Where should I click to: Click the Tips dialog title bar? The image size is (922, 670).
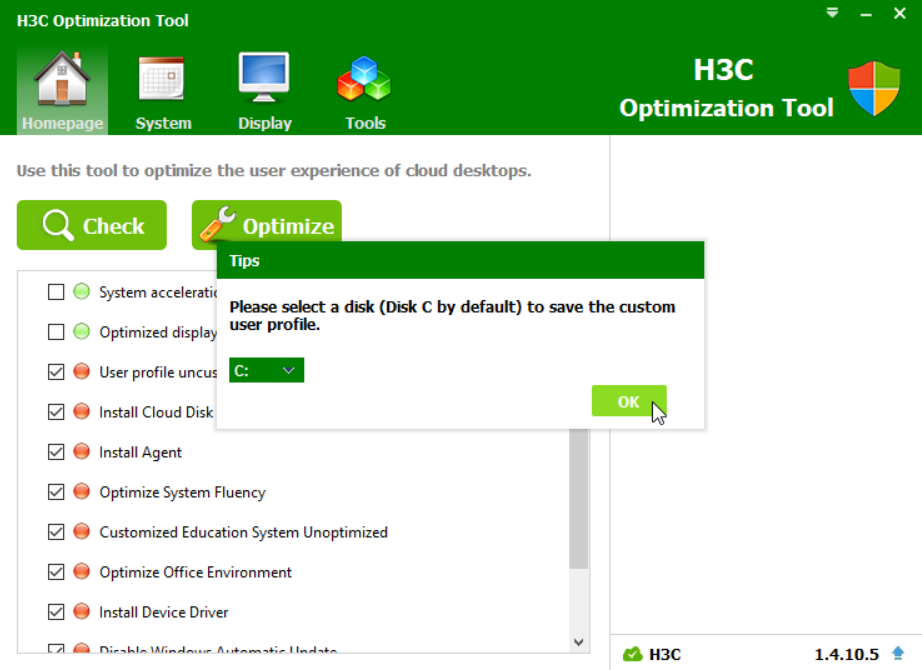pyautogui.click(x=460, y=260)
